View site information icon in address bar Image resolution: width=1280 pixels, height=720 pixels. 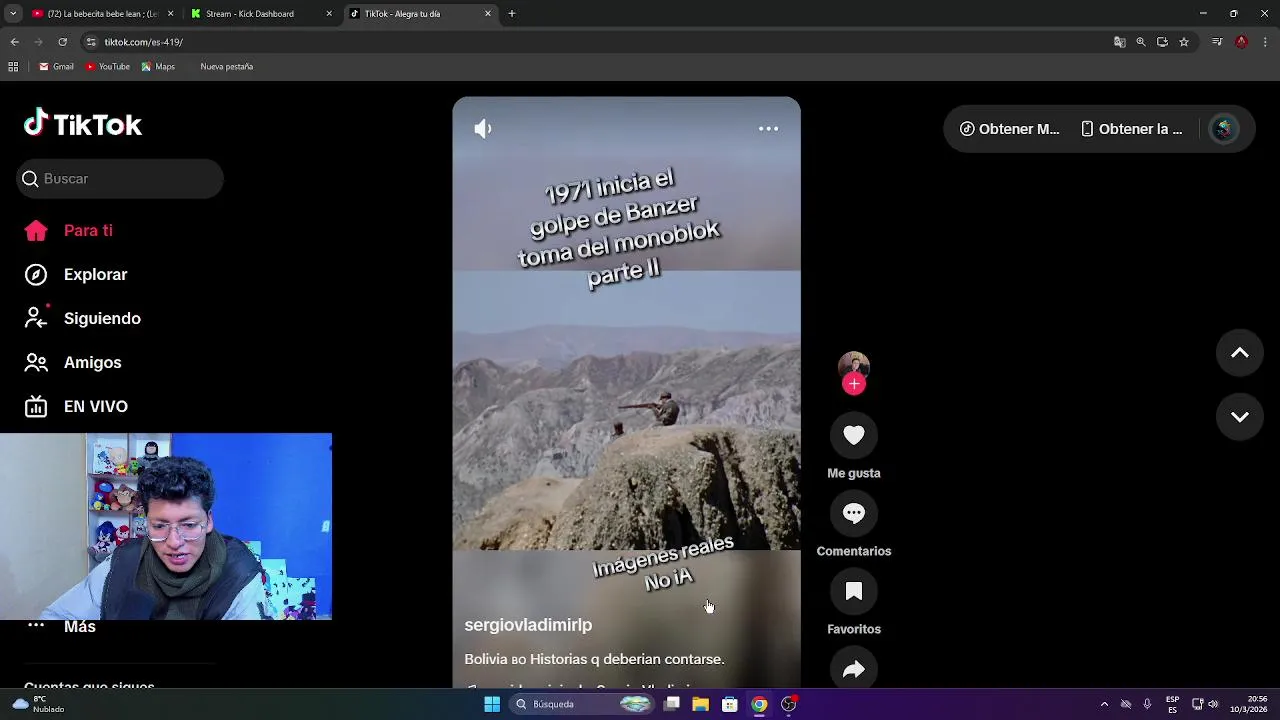[x=91, y=42]
